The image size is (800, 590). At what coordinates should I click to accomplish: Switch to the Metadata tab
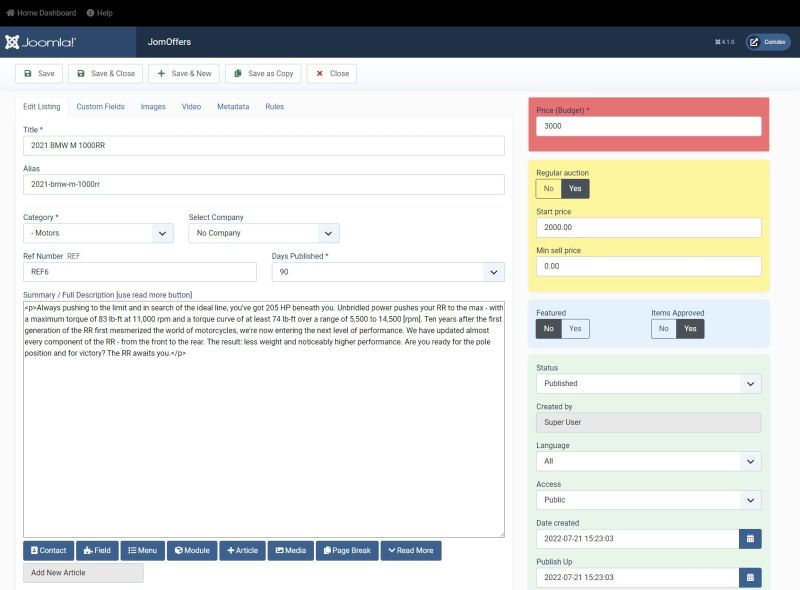tap(234, 105)
